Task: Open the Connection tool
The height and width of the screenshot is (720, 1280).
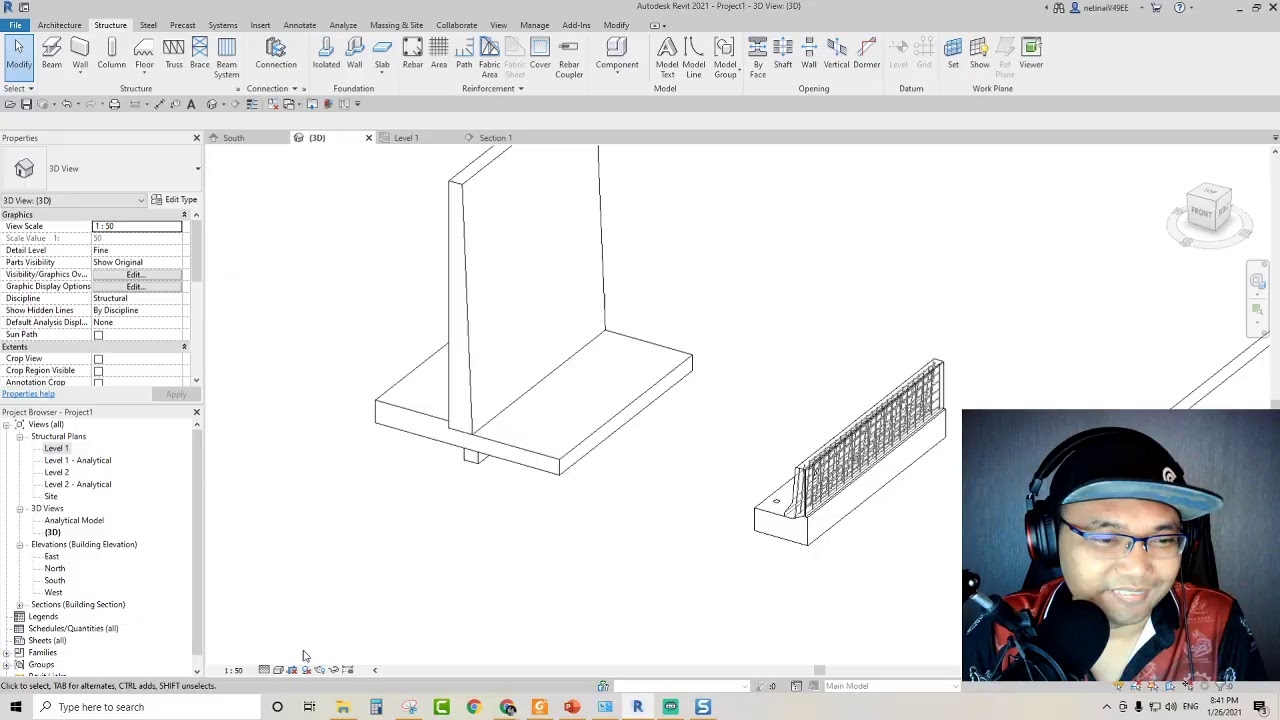Action: [x=276, y=54]
